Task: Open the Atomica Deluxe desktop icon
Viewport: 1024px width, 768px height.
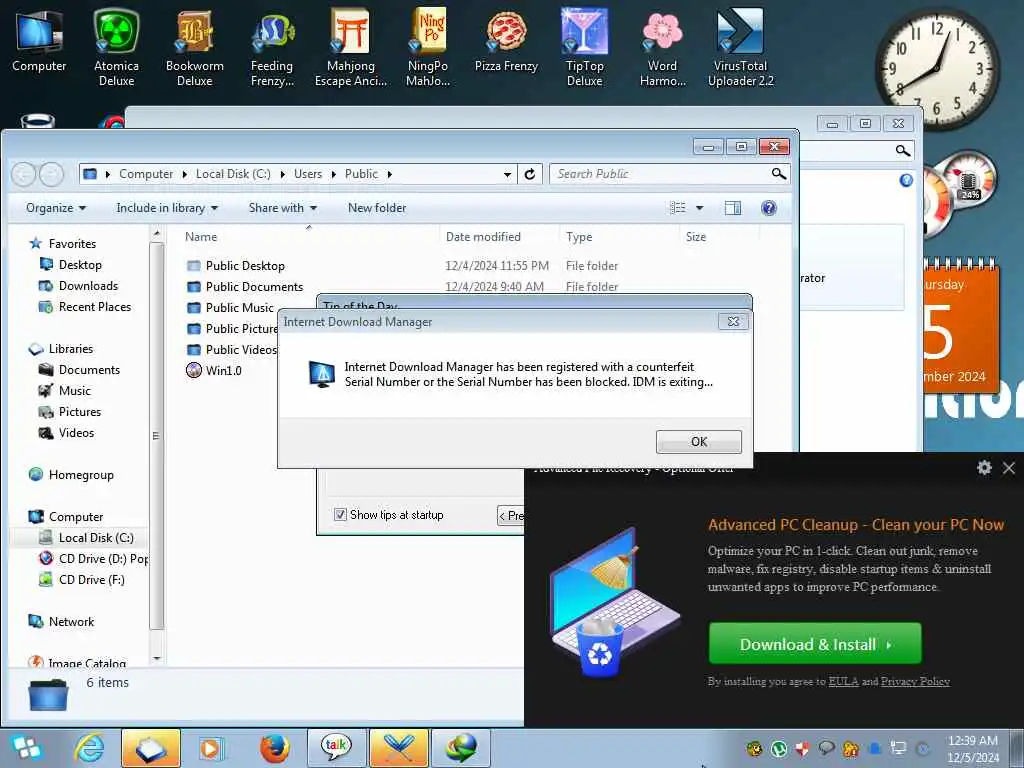Action: [x=116, y=48]
